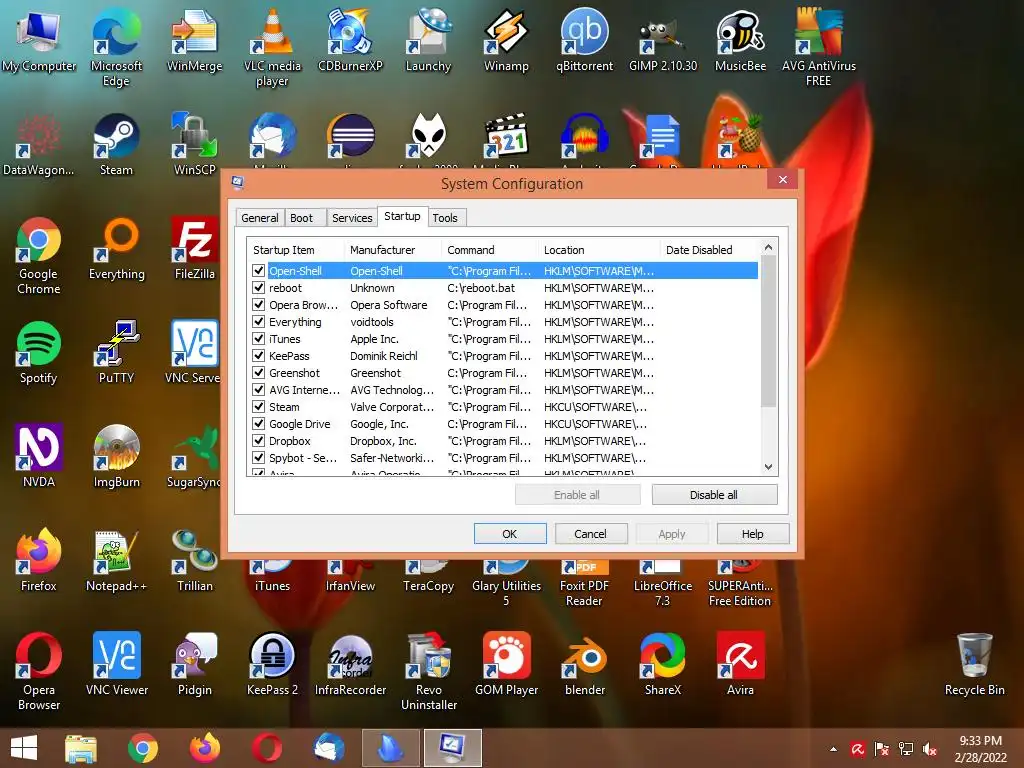Open the Launchy desktop shortcut

[x=428, y=39]
